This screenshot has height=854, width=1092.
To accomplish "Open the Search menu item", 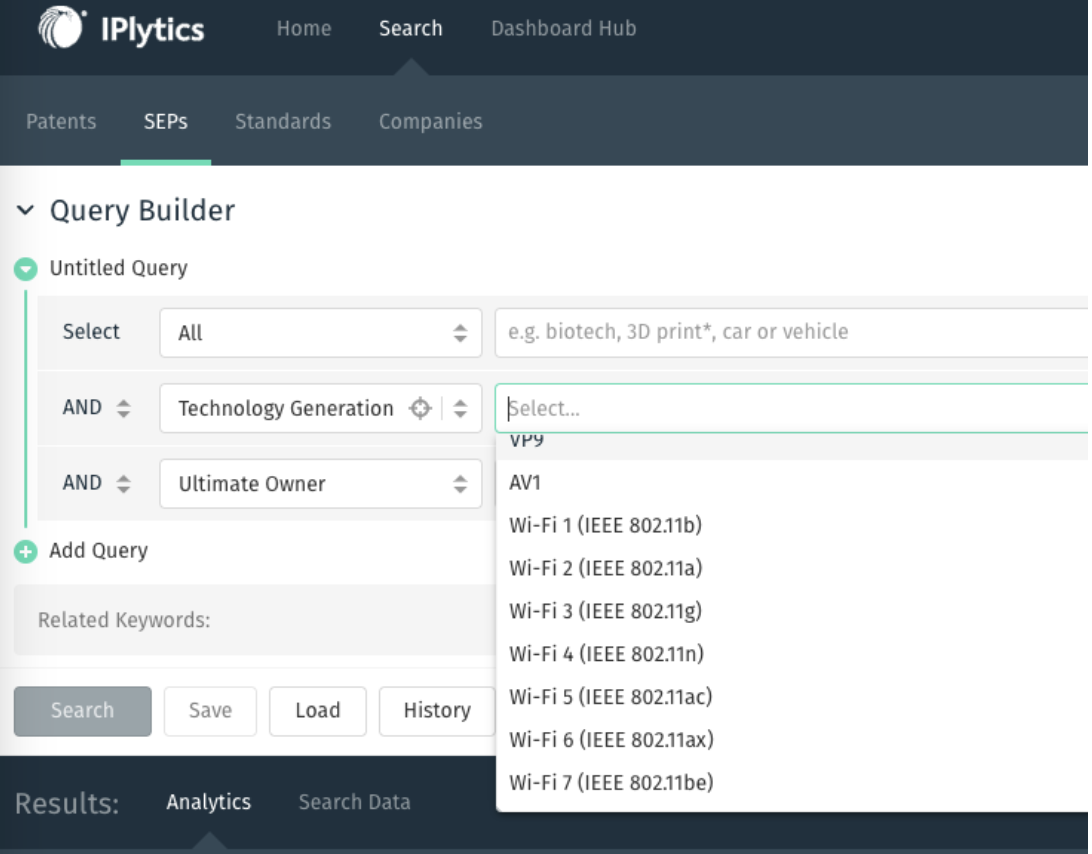I will [411, 29].
